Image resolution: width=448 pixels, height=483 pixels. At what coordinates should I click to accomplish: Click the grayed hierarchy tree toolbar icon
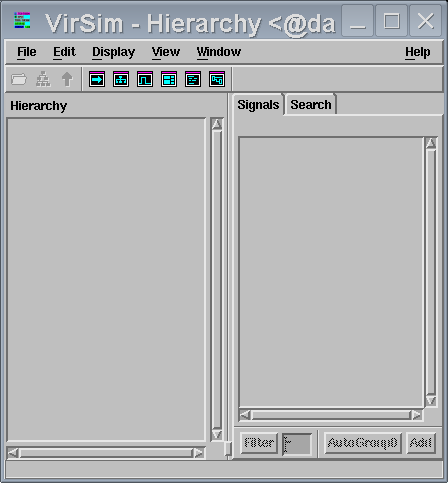pyautogui.click(x=43, y=79)
